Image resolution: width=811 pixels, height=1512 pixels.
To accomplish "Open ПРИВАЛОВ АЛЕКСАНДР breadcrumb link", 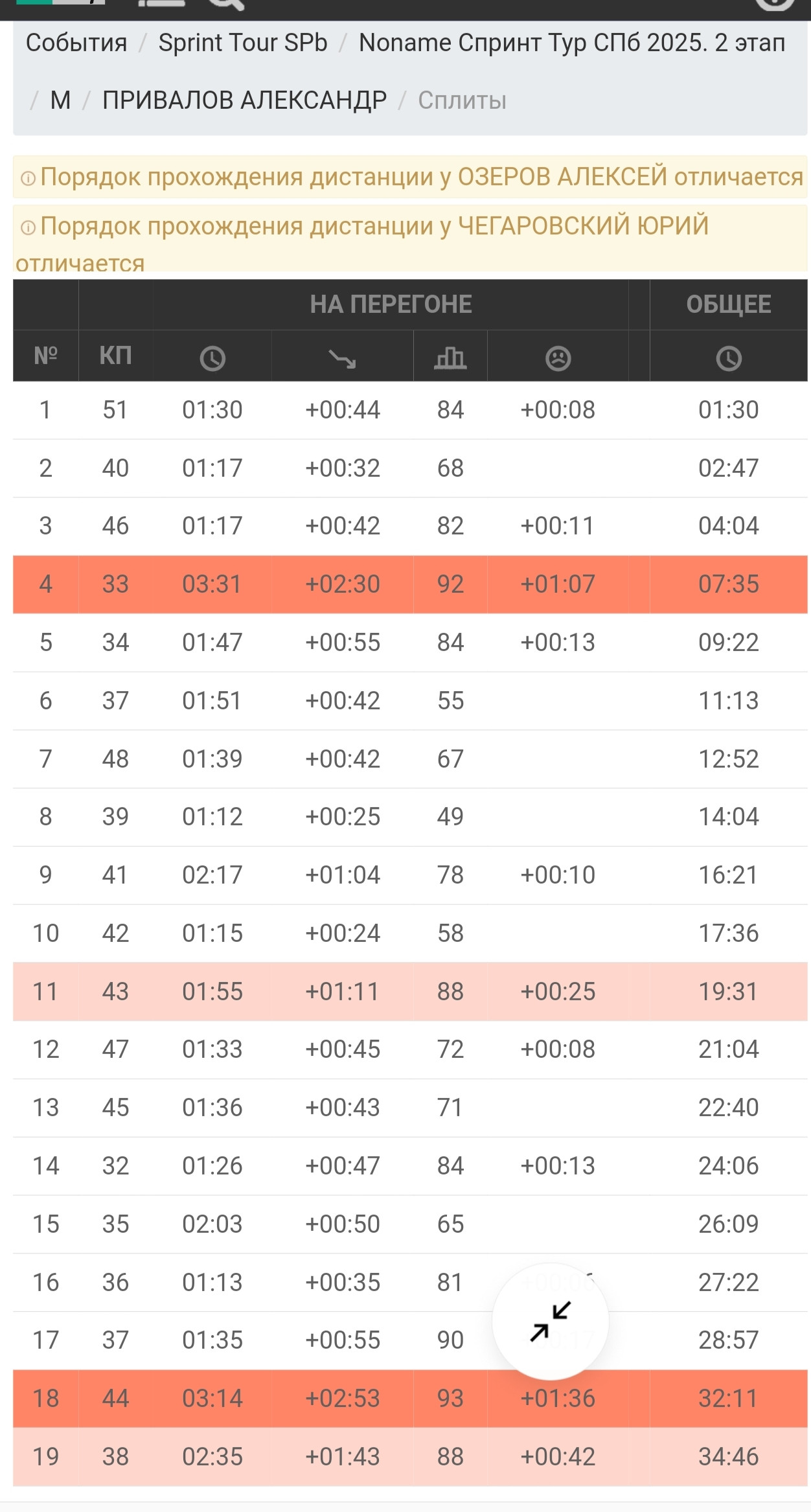I will point(244,100).
